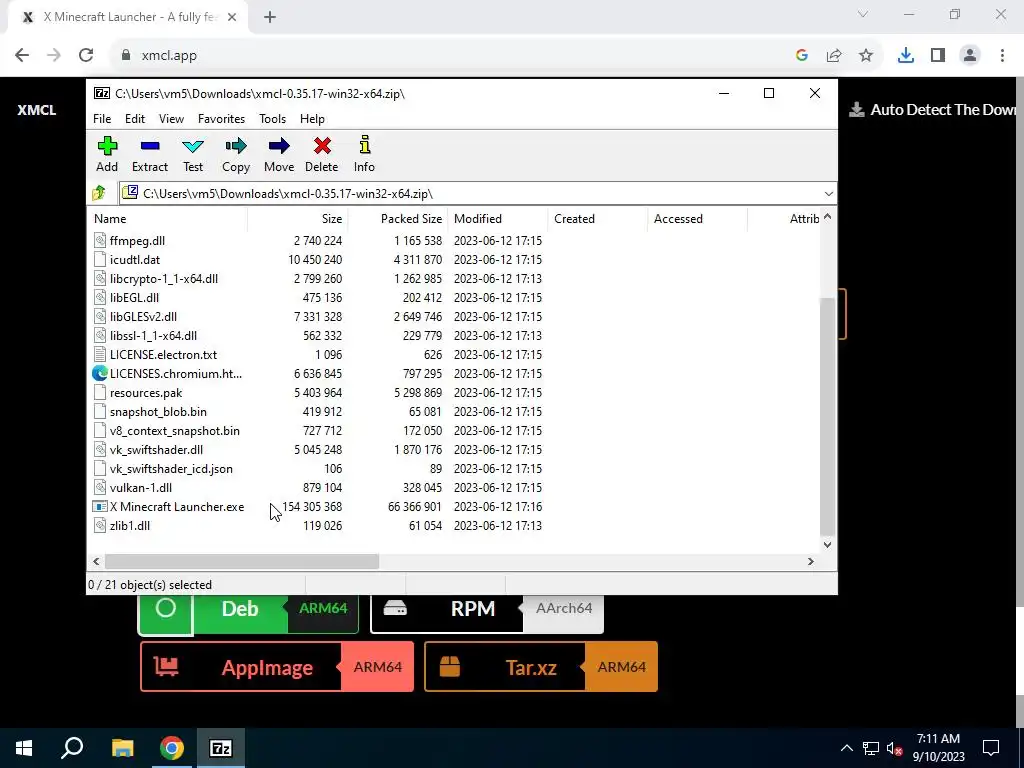Viewport: 1024px width, 768px height.
Task: Open Chrome tab search chevron
Action: pos(863,14)
